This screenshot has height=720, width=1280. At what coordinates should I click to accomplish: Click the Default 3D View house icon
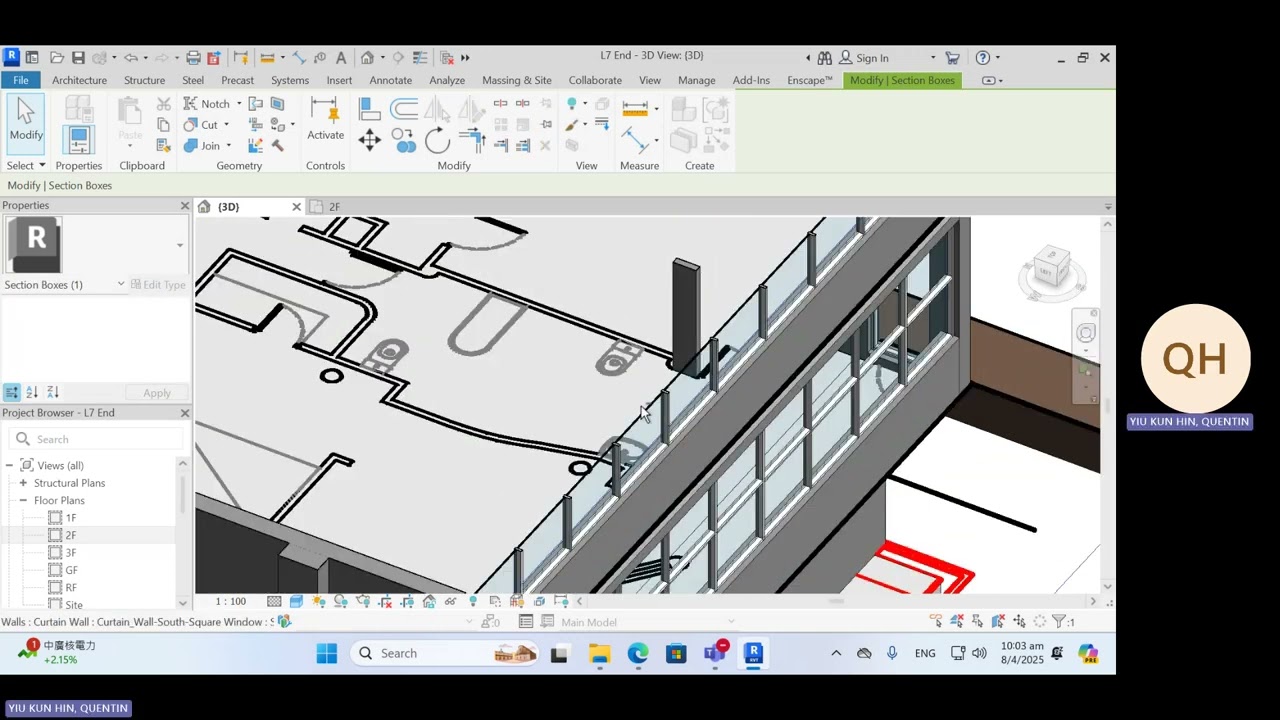coord(367,58)
